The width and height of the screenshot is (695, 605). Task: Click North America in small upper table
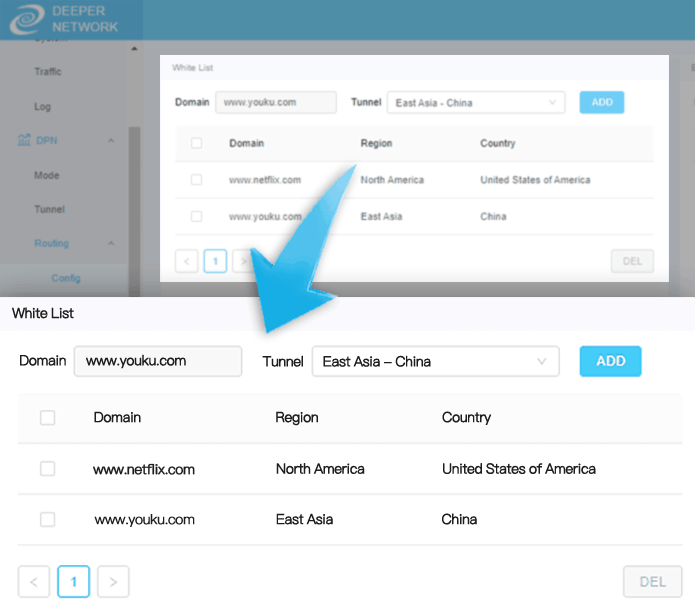(x=392, y=180)
